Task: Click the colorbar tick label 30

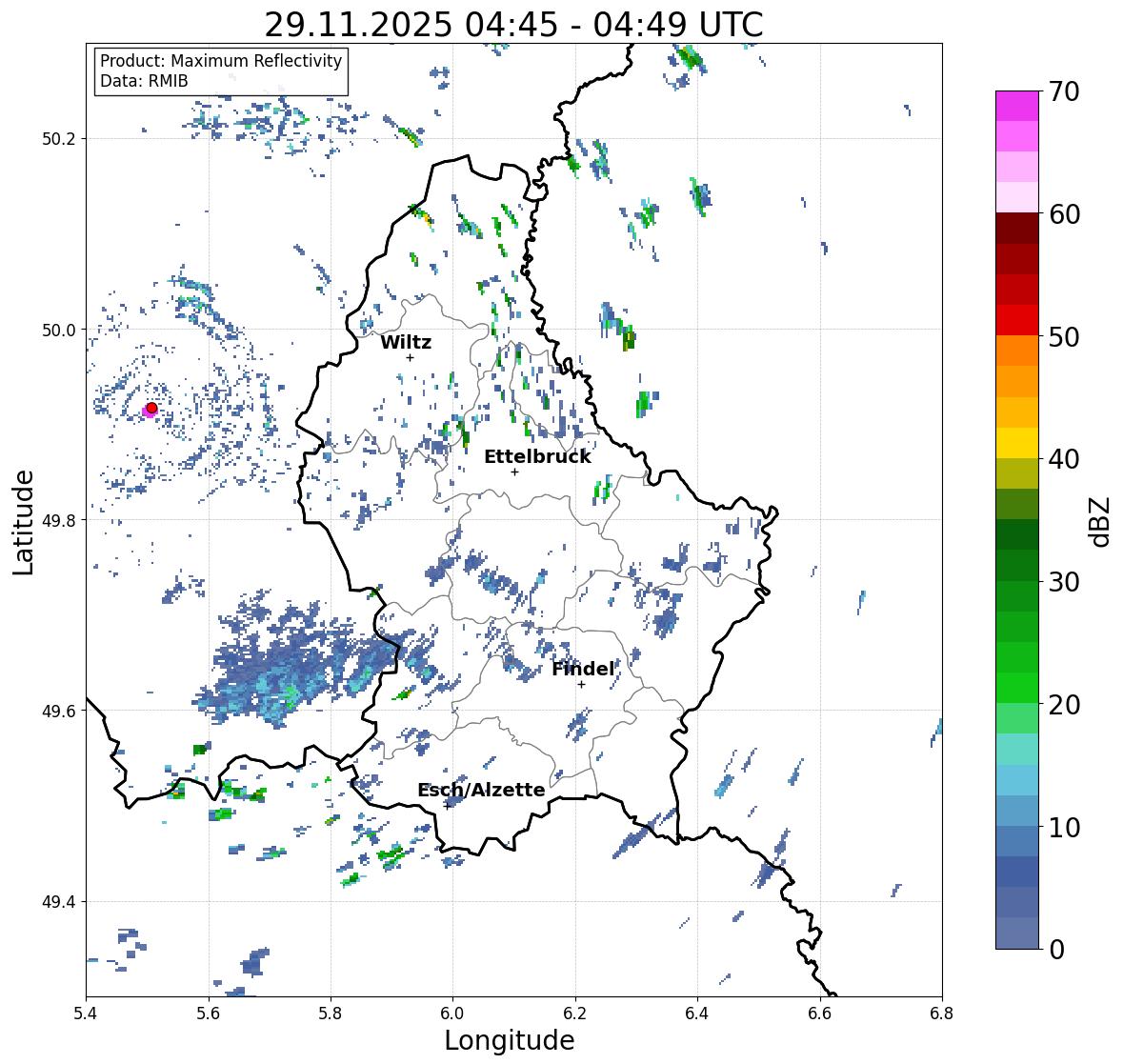Action: 1064,582
